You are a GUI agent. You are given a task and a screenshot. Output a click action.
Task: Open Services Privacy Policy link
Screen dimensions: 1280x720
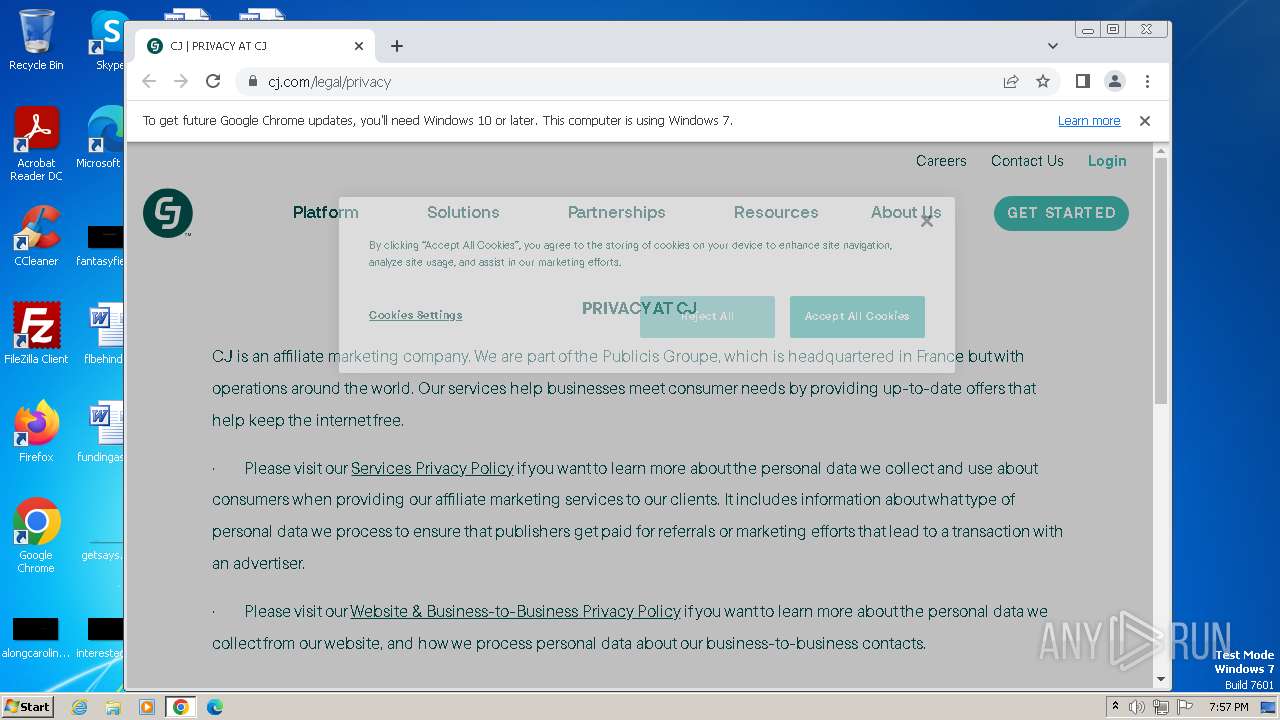[432, 468]
